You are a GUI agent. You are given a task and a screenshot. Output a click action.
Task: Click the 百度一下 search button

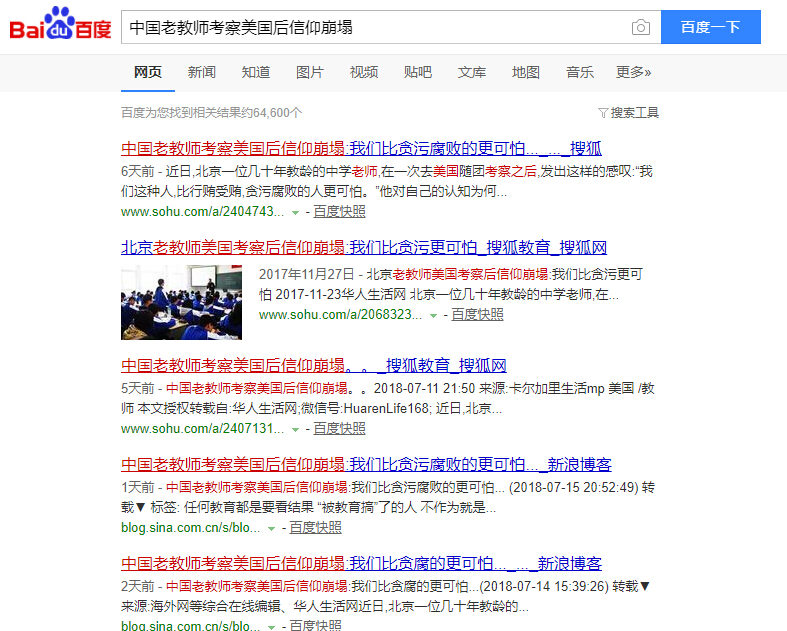[x=710, y=27]
